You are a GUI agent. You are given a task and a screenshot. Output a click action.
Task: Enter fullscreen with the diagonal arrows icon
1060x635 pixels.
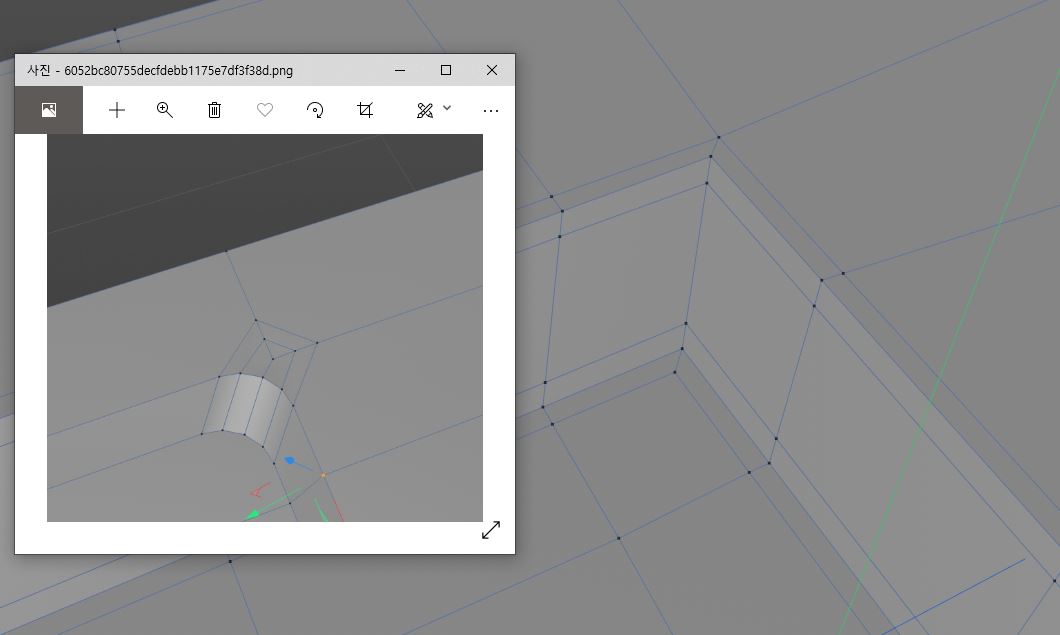click(491, 530)
